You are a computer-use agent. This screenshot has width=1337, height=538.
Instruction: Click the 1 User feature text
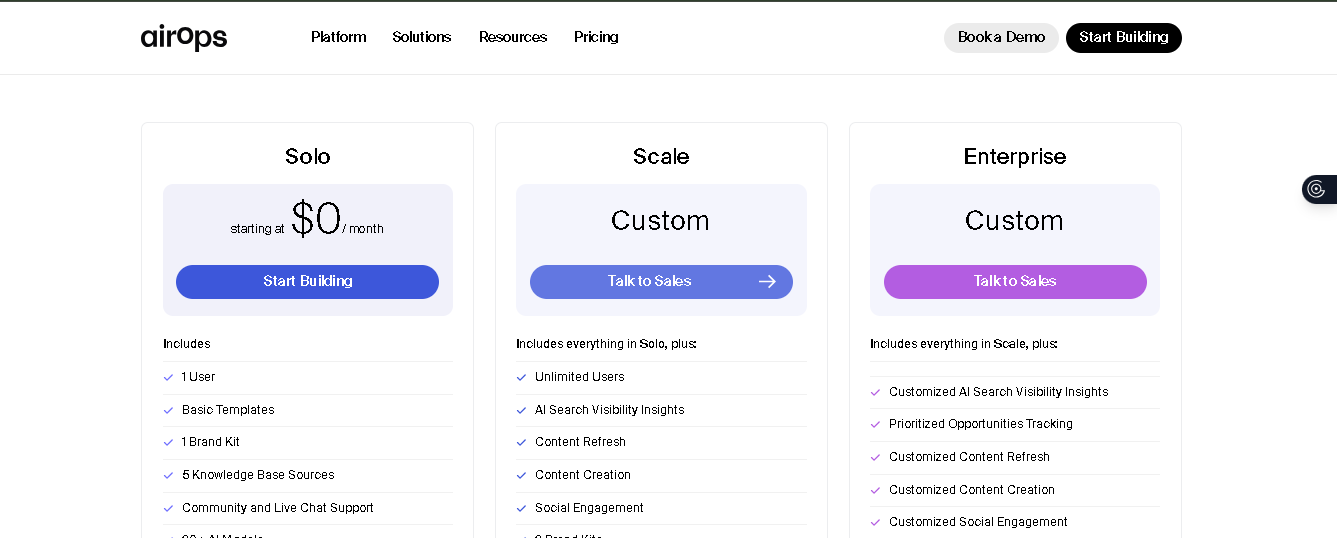point(198,377)
